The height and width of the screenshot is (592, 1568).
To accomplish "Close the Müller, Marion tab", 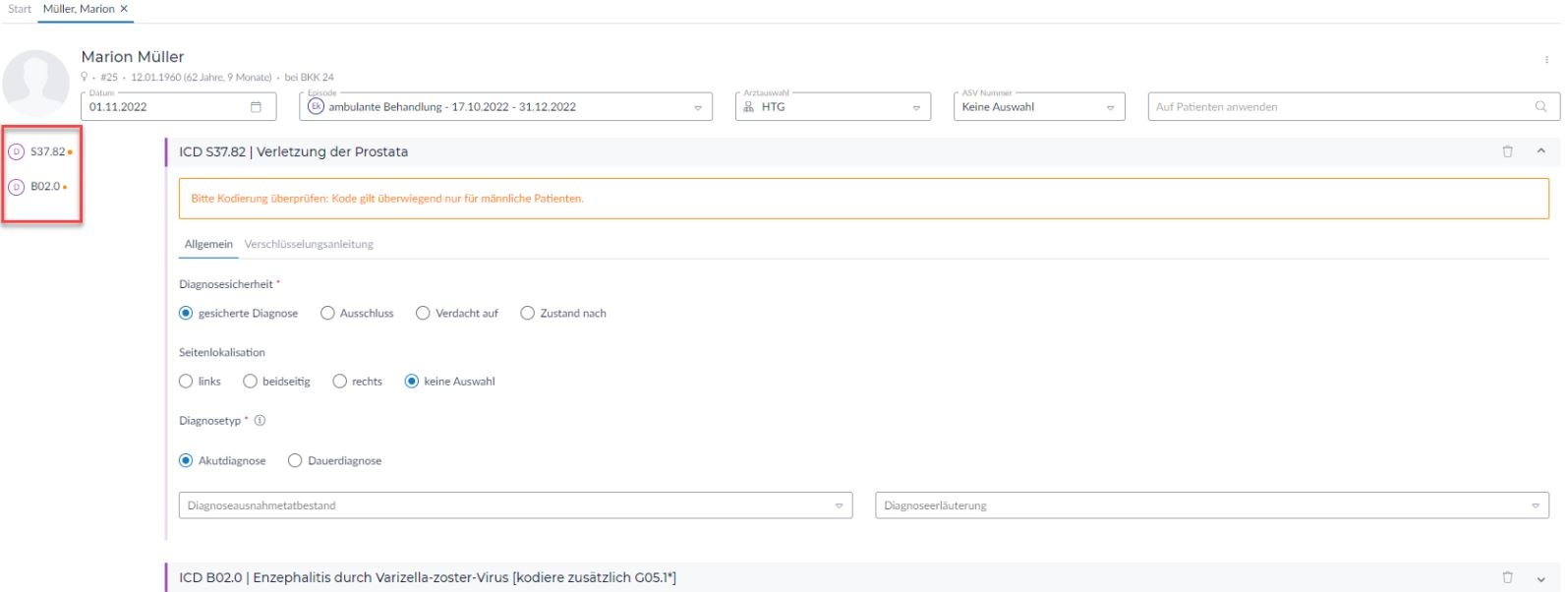I will pos(124,9).
